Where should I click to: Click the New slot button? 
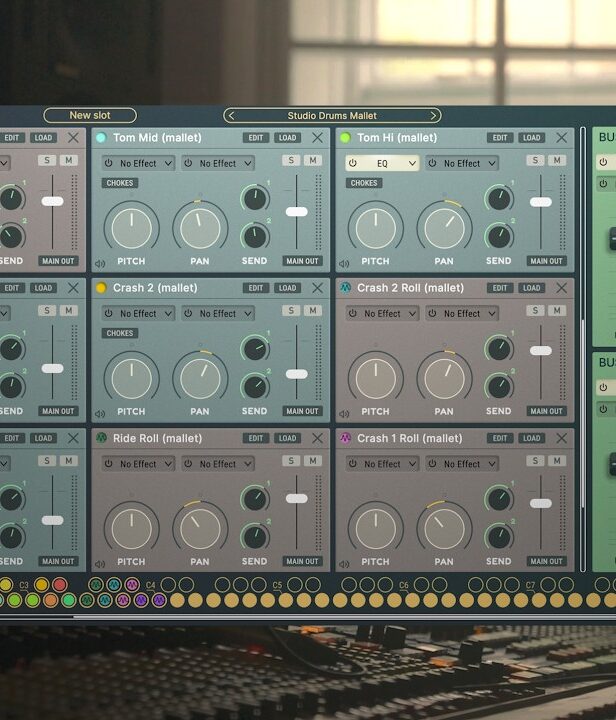coord(90,115)
